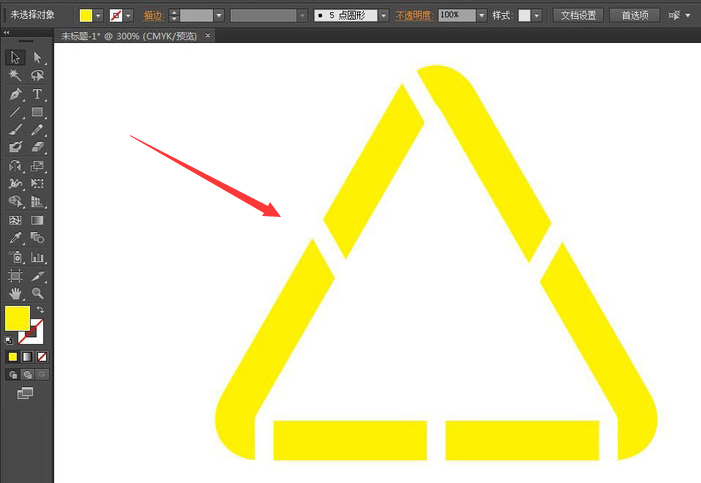
Task: Select the Hand tool
Action: point(15,293)
